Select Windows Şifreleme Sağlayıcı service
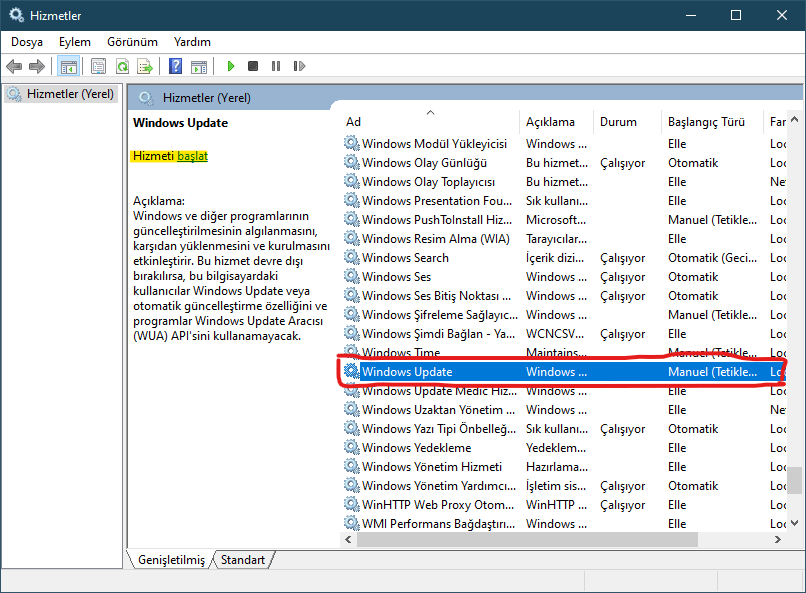Viewport: 806px width, 593px height. [564, 315]
